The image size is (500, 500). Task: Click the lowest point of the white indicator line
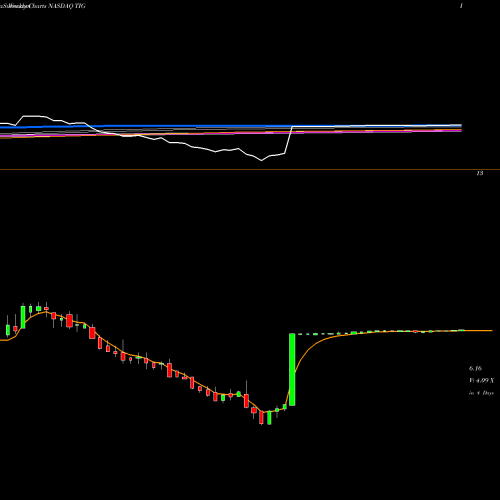click(261, 161)
